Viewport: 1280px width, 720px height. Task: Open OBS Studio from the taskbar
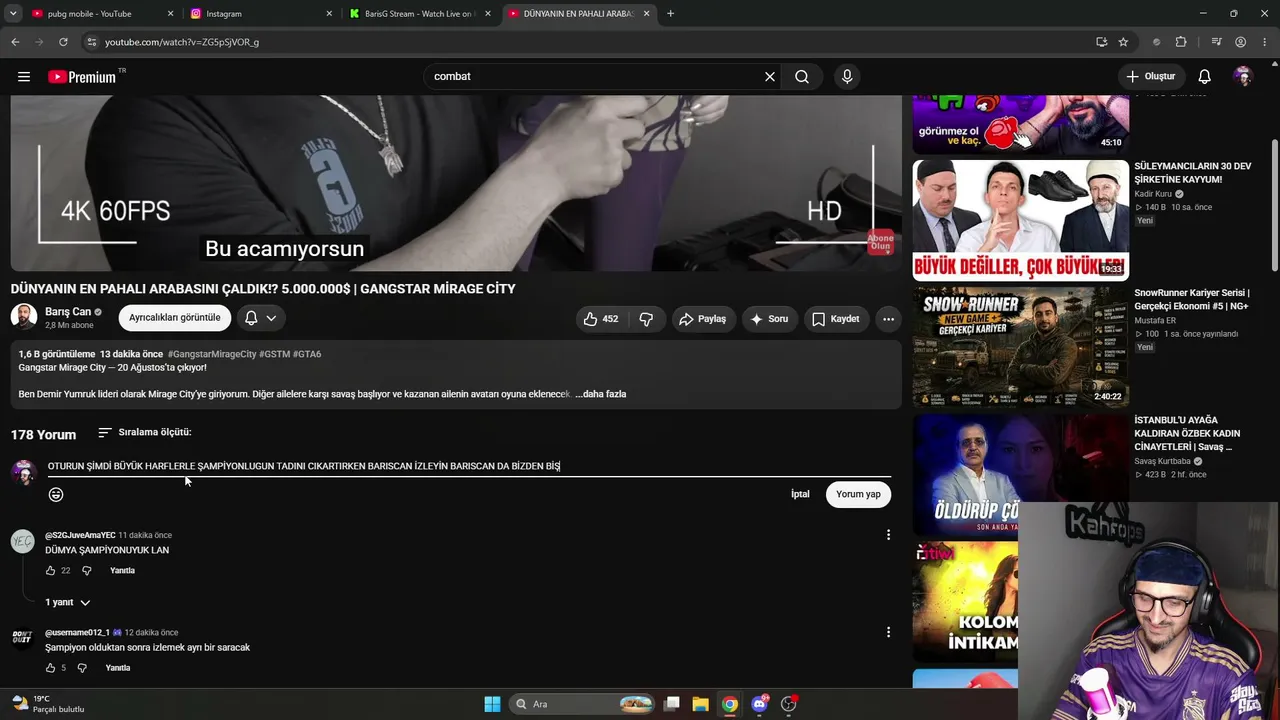click(789, 704)
